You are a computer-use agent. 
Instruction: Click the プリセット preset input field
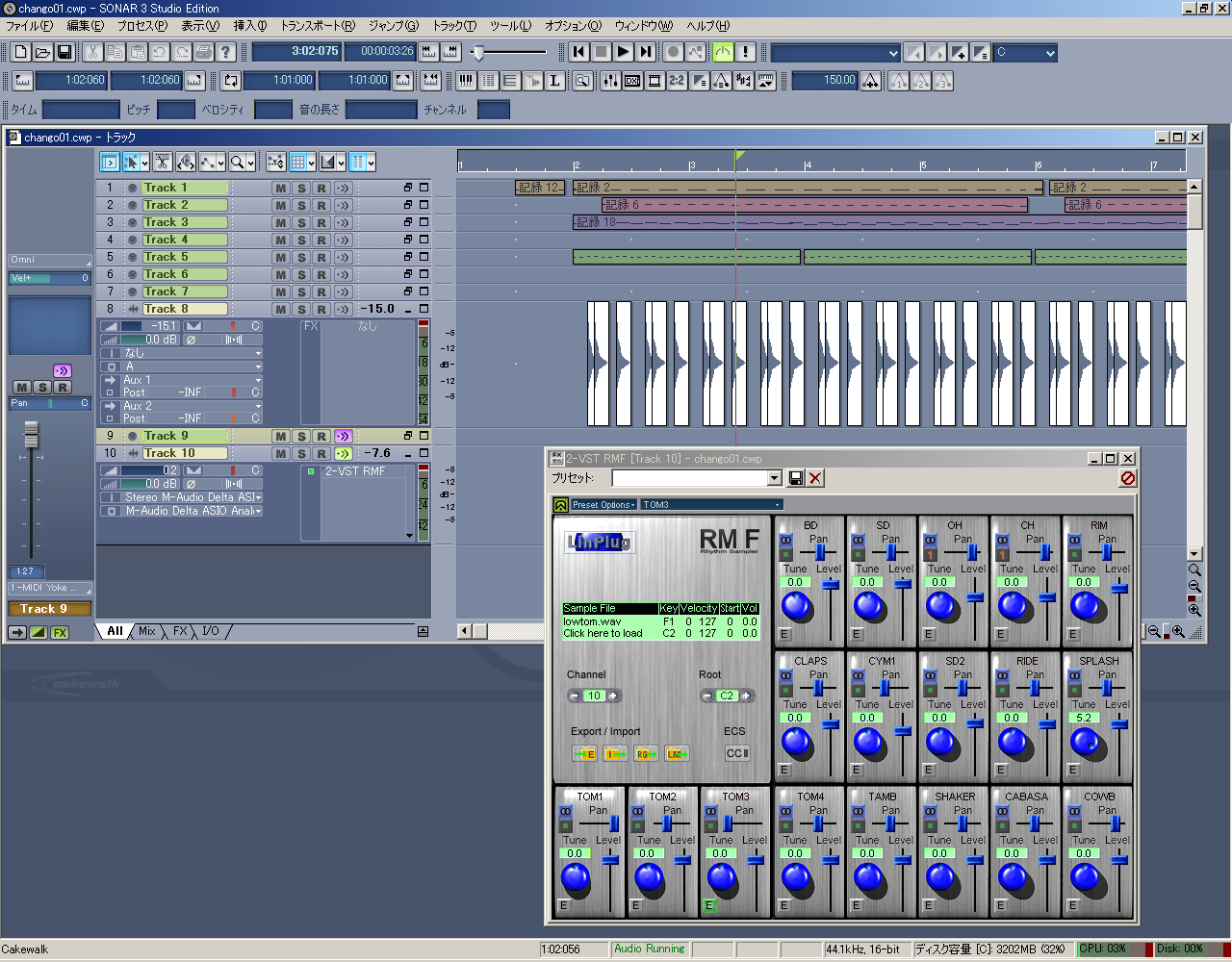(x=690, y=478)
